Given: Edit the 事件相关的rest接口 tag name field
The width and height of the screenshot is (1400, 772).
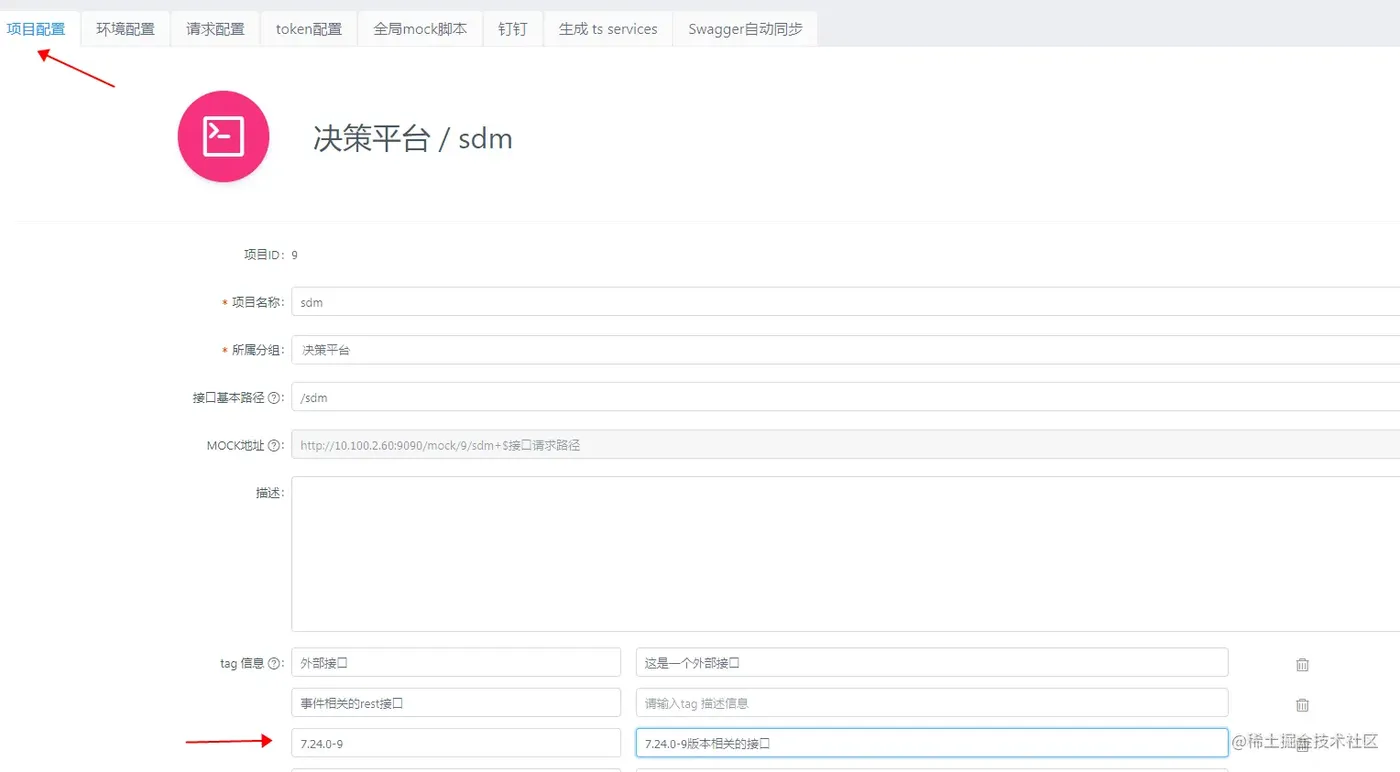Looking at the screenshot, I should click(x=456, y=703).
